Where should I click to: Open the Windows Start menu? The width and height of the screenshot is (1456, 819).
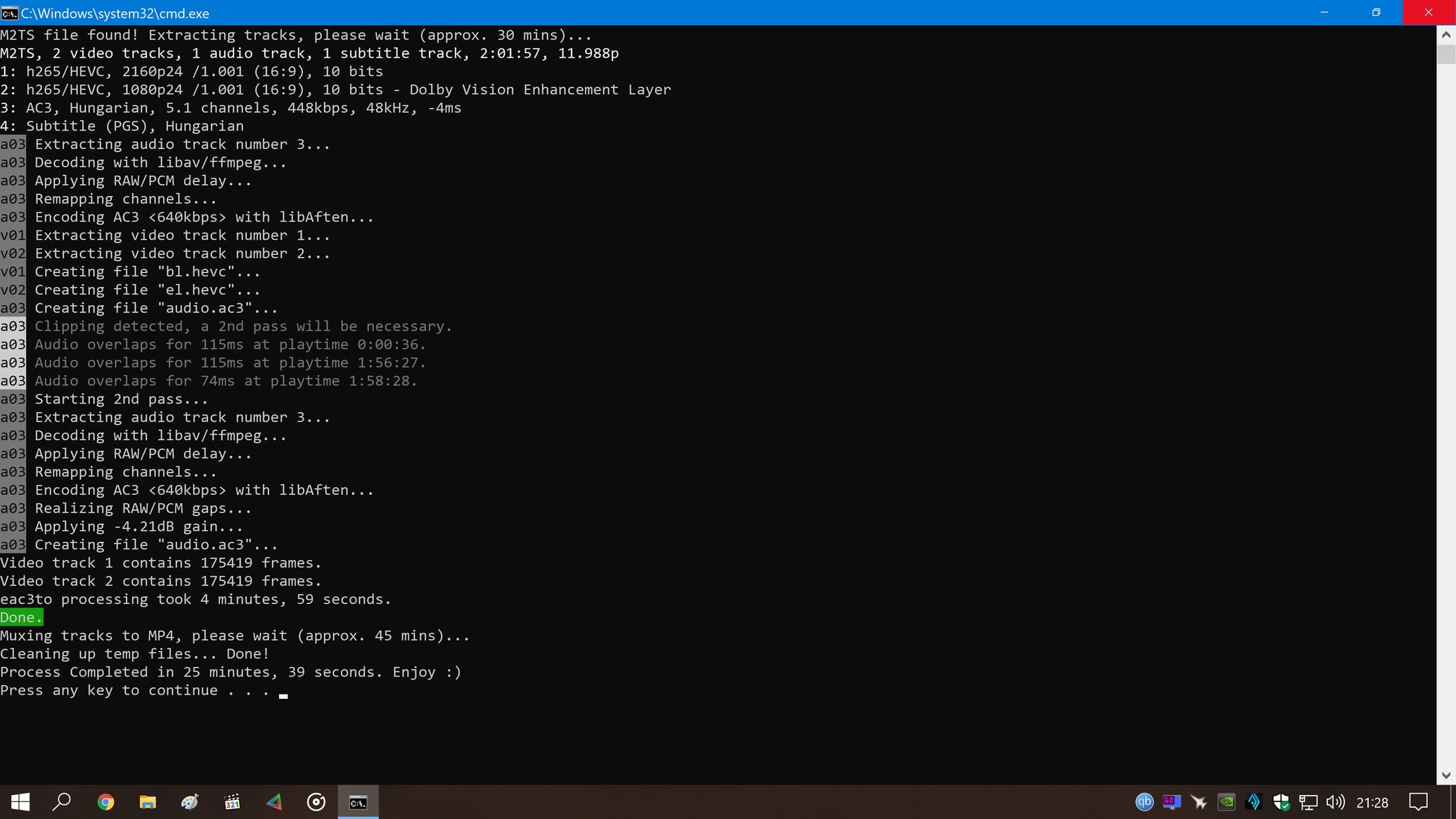[x=20, y=802]
